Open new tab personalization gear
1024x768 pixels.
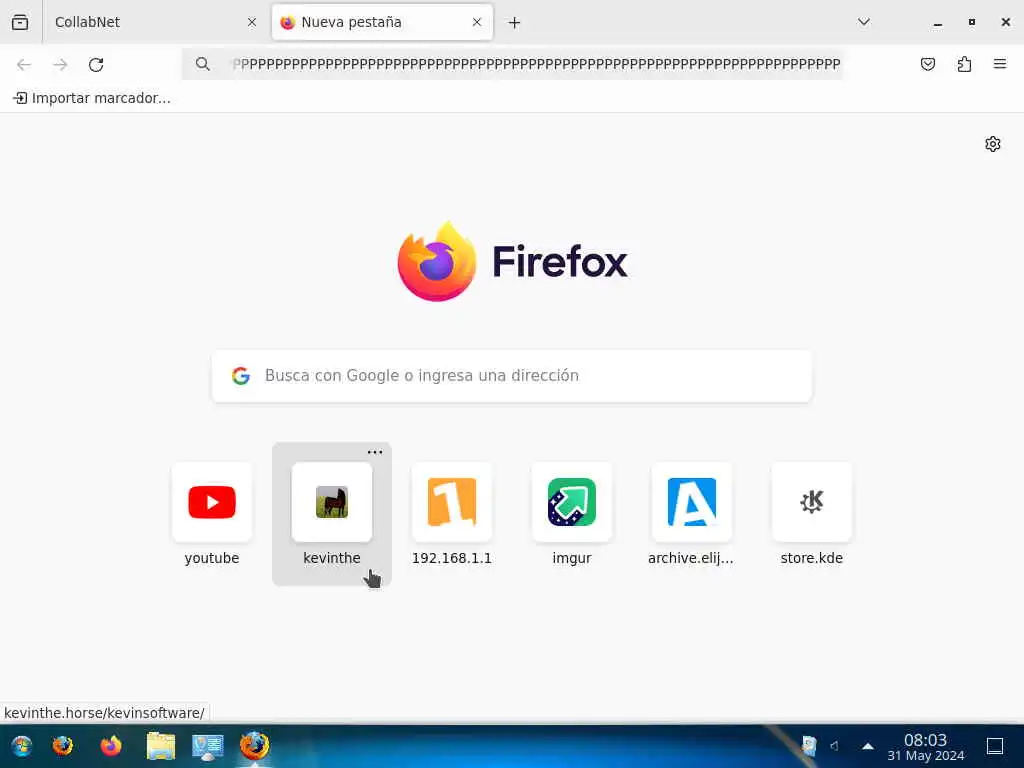tap(993, 144)
